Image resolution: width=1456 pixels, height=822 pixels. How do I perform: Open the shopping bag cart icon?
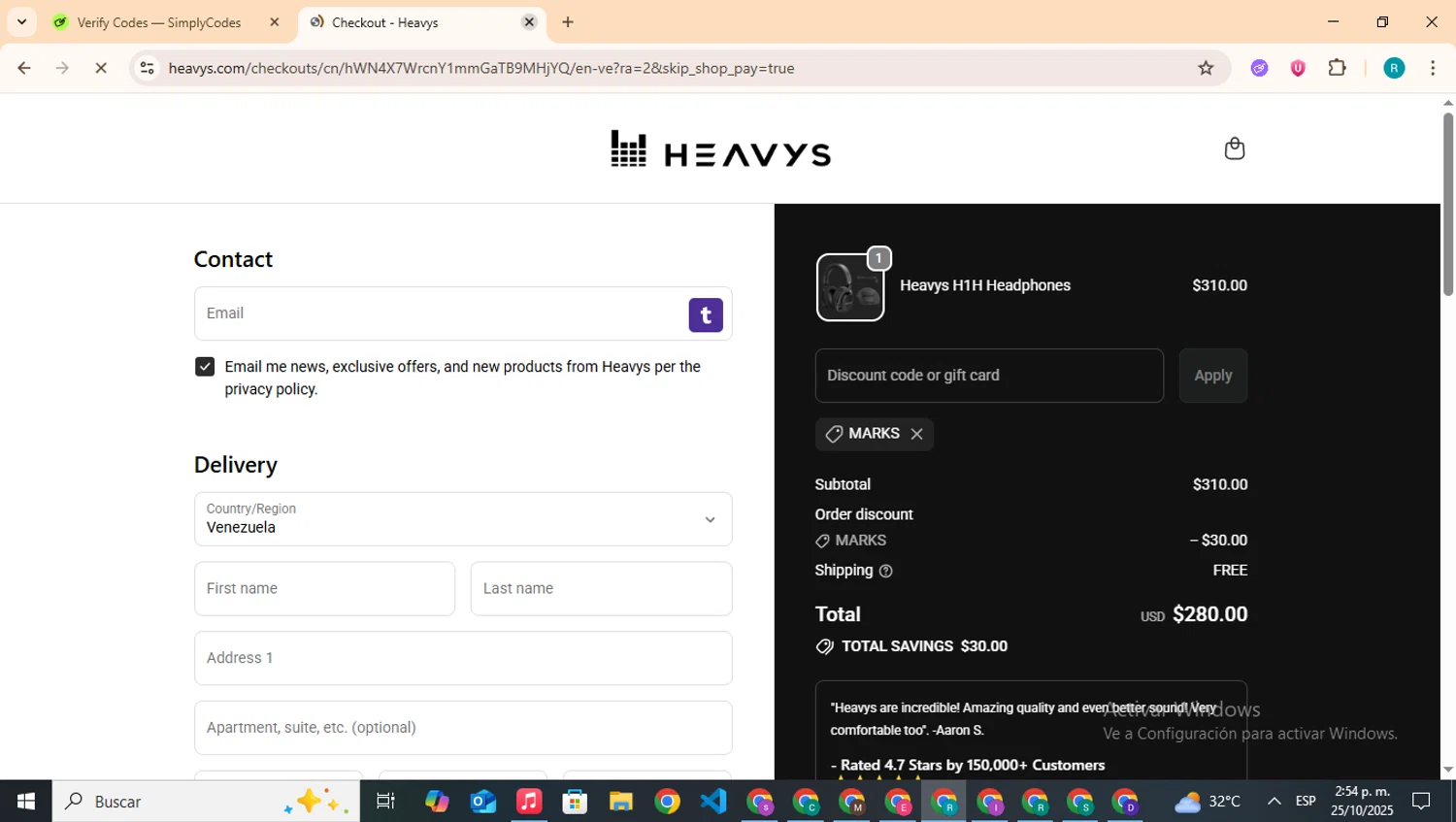point(1234,148)
